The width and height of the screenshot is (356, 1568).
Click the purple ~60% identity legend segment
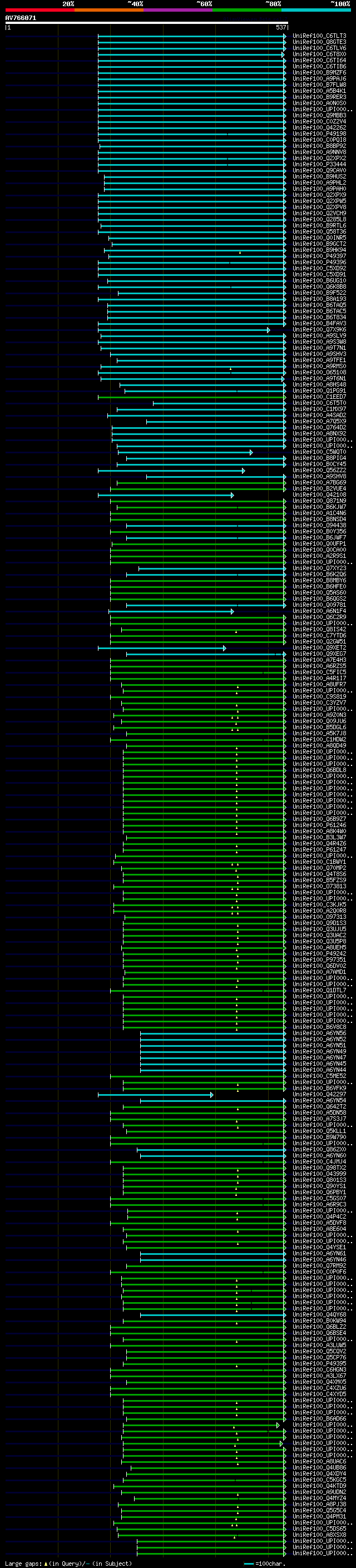tap(179, 10)
